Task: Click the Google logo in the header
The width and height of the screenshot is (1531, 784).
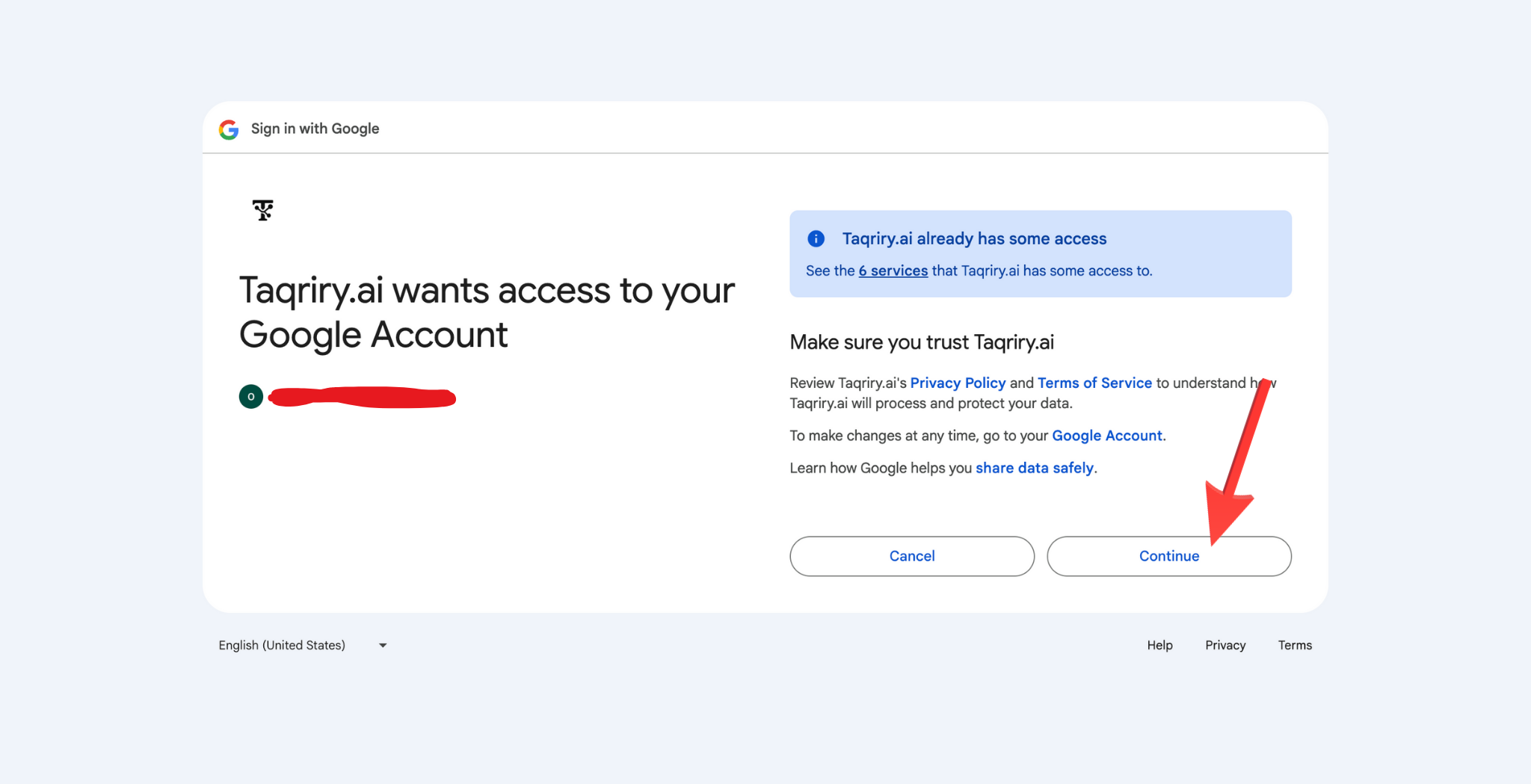Action: tap(229, 129)
